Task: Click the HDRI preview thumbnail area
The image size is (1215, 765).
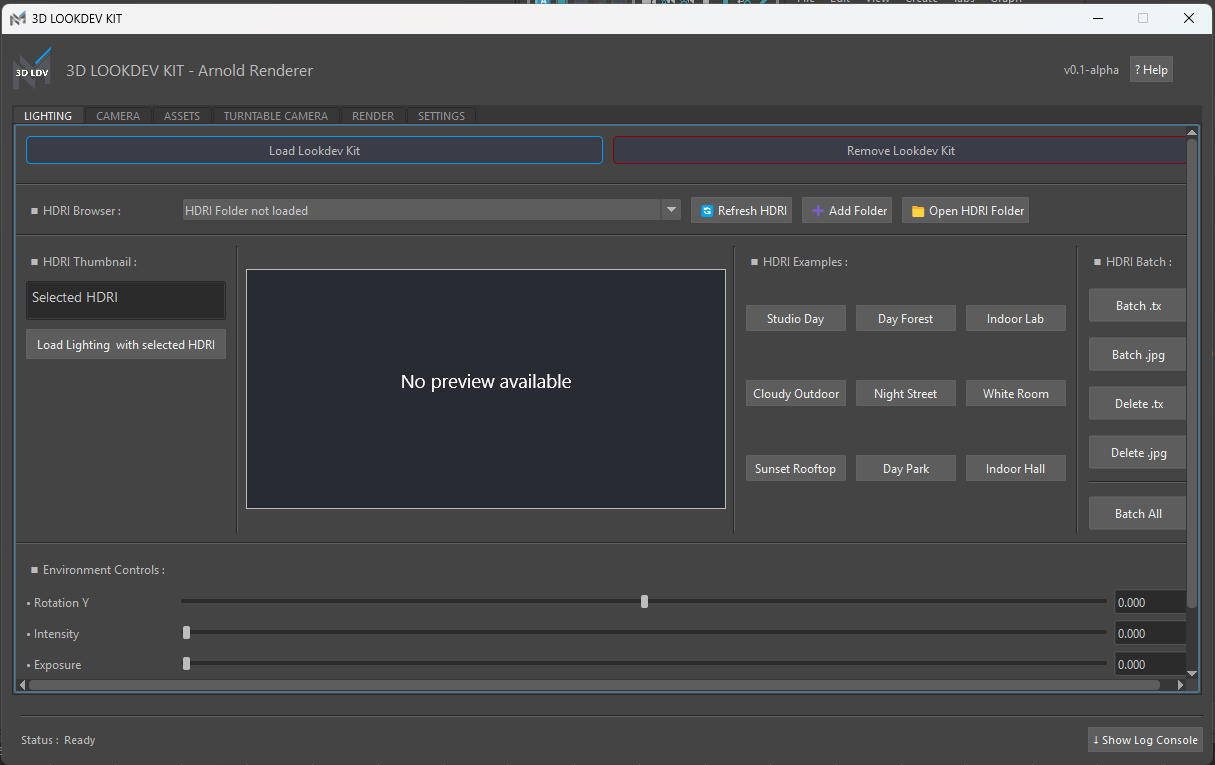Action: pos(486,389)
